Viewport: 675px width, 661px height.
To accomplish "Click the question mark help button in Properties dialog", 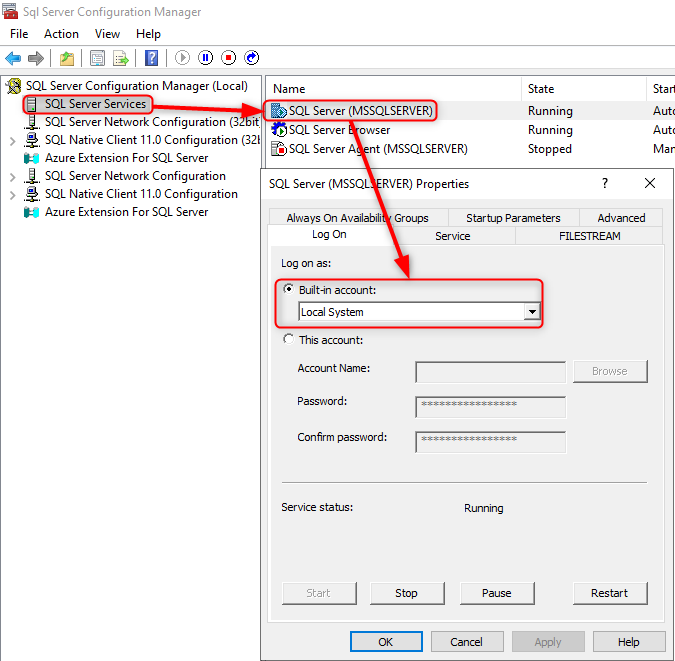I will tap(605, 183).
